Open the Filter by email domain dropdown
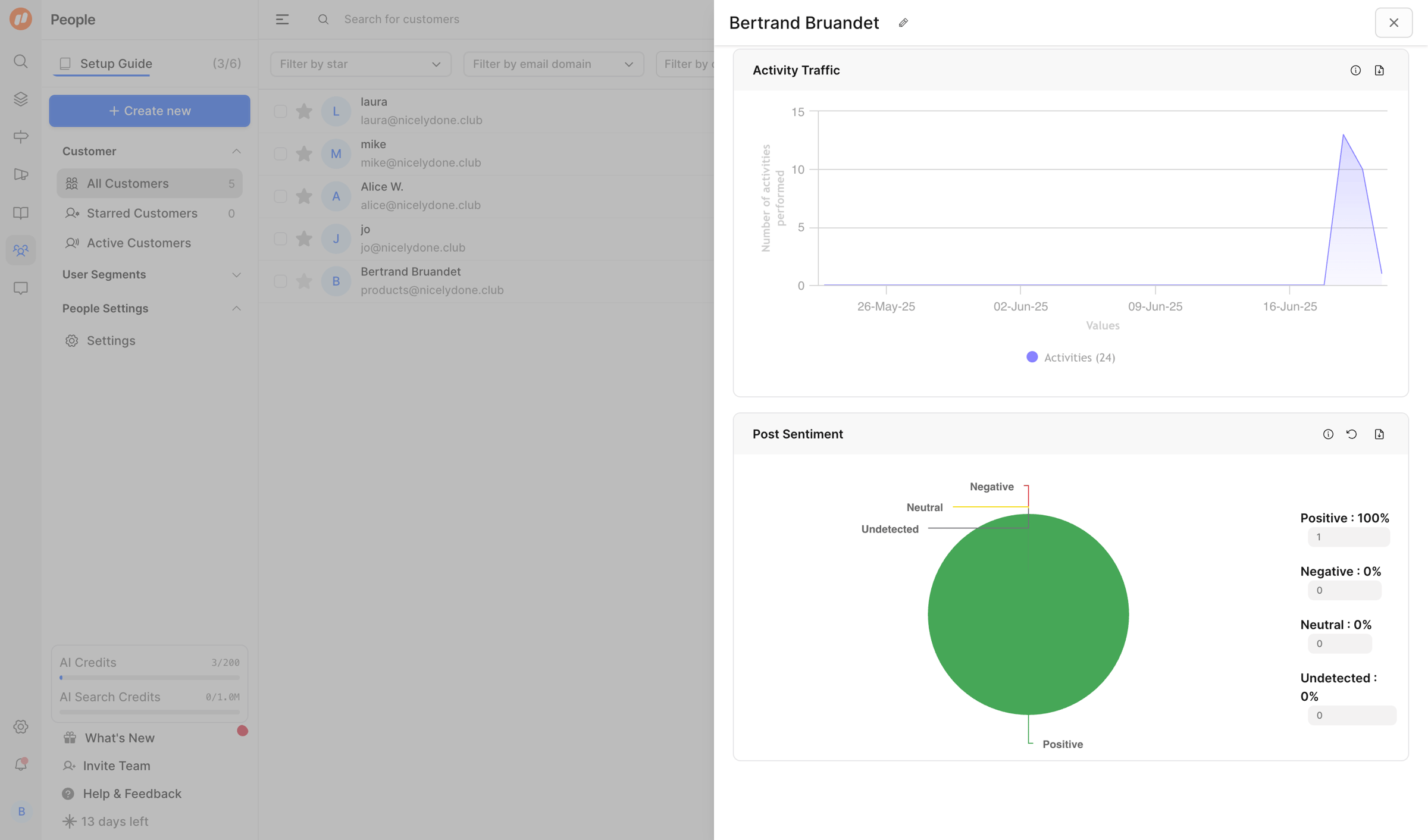Image resolution: width=1428 pixels, height=840 pixels. click(x=553, y=64)
